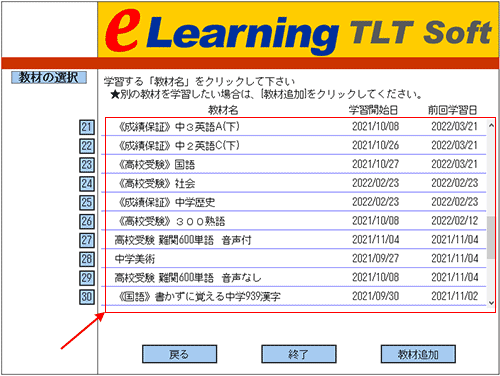Choose the number 28 box

tap(87, 259)
